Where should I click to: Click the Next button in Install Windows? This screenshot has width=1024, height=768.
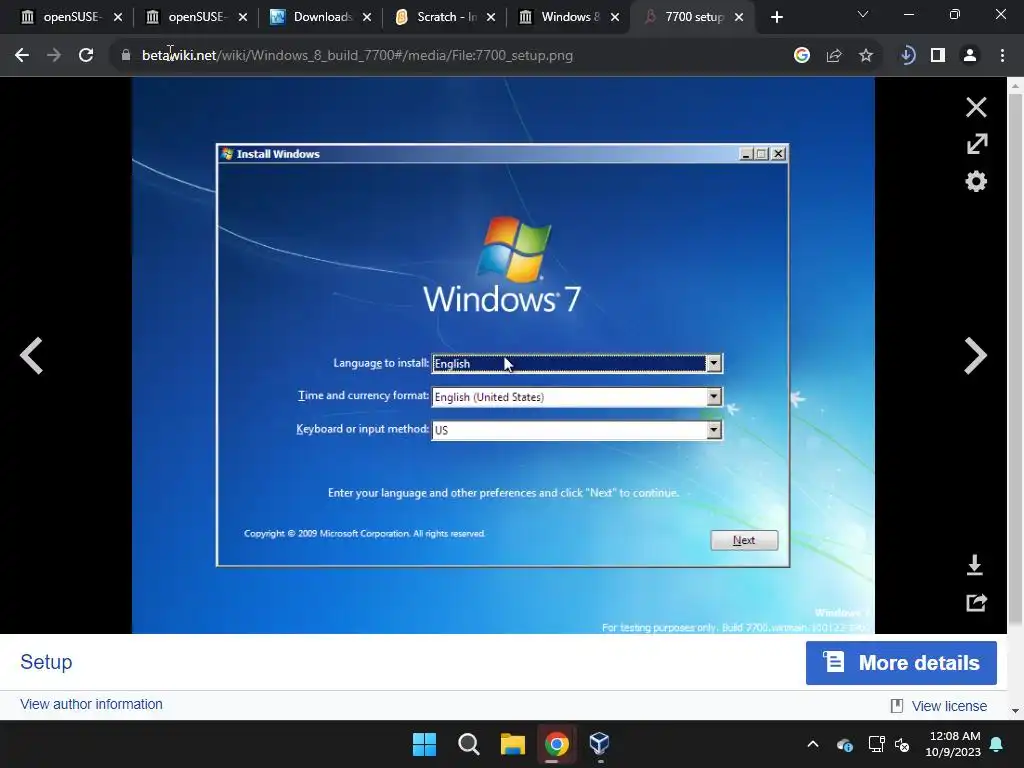744,540
